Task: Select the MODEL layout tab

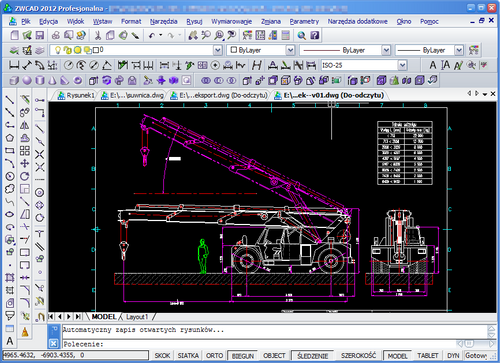Action: click(104, 317)
